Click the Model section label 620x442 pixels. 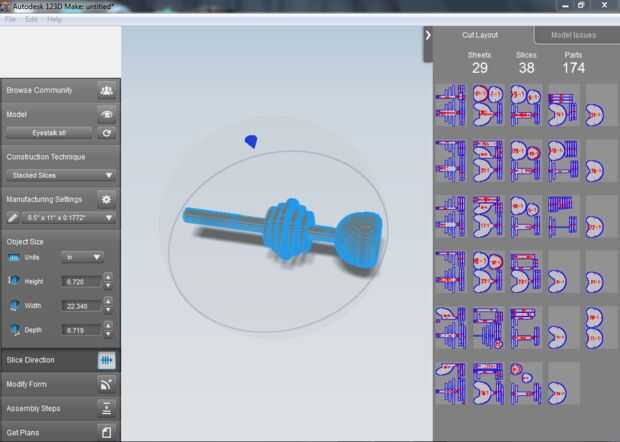(x=17, y=115)
